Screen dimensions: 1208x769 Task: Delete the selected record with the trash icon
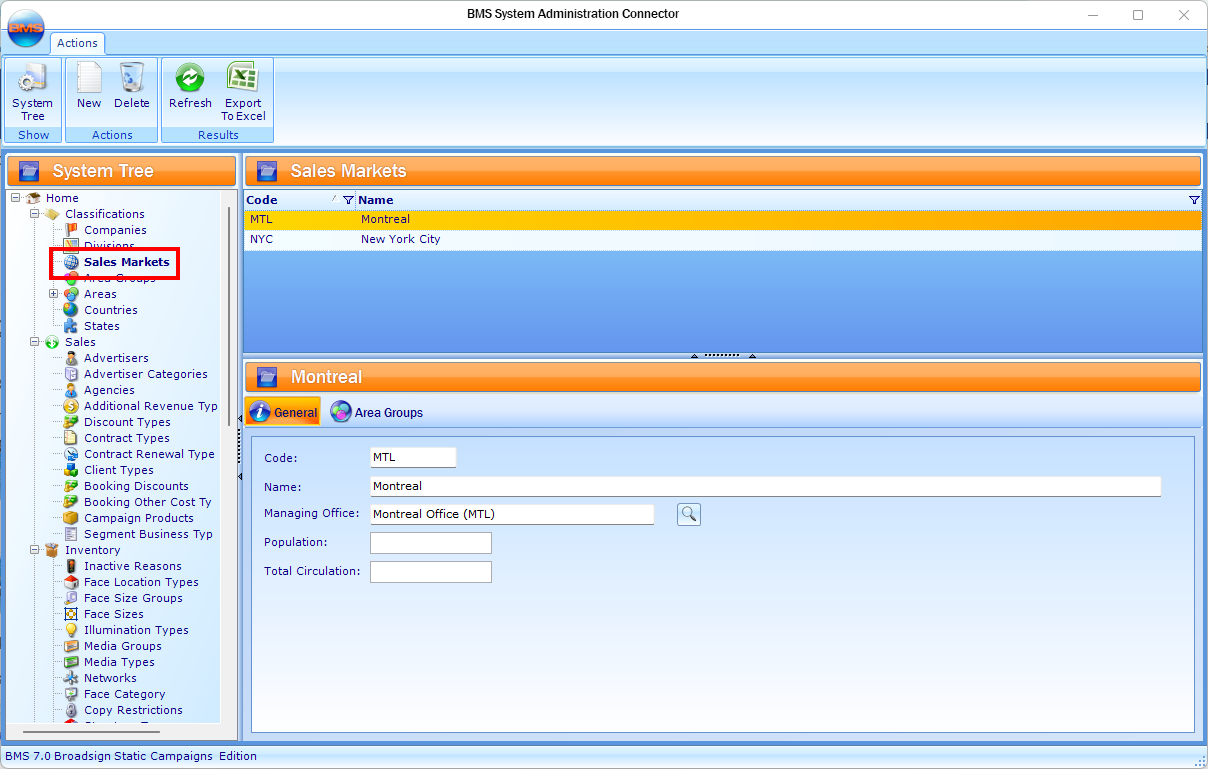(131, 87)
